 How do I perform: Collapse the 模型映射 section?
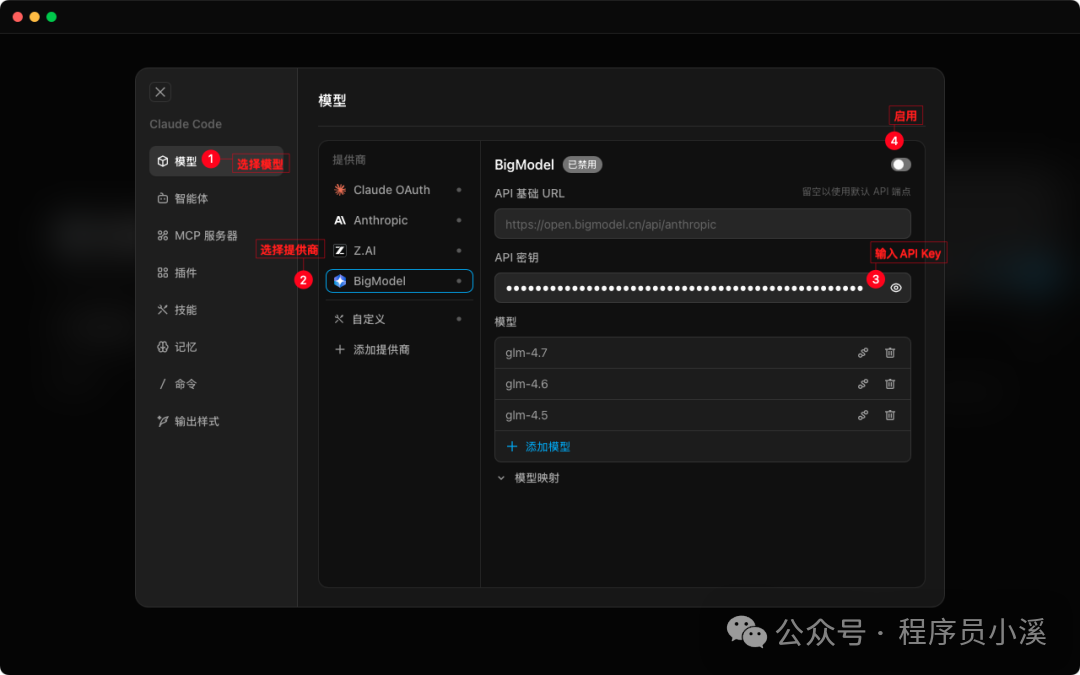click(501, 477)
